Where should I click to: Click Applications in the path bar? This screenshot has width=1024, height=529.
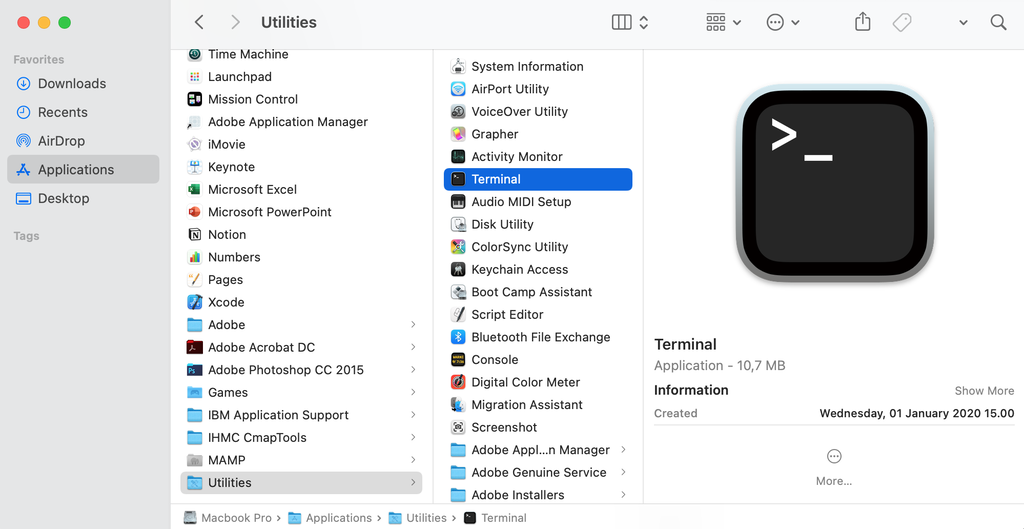point(338,518)
